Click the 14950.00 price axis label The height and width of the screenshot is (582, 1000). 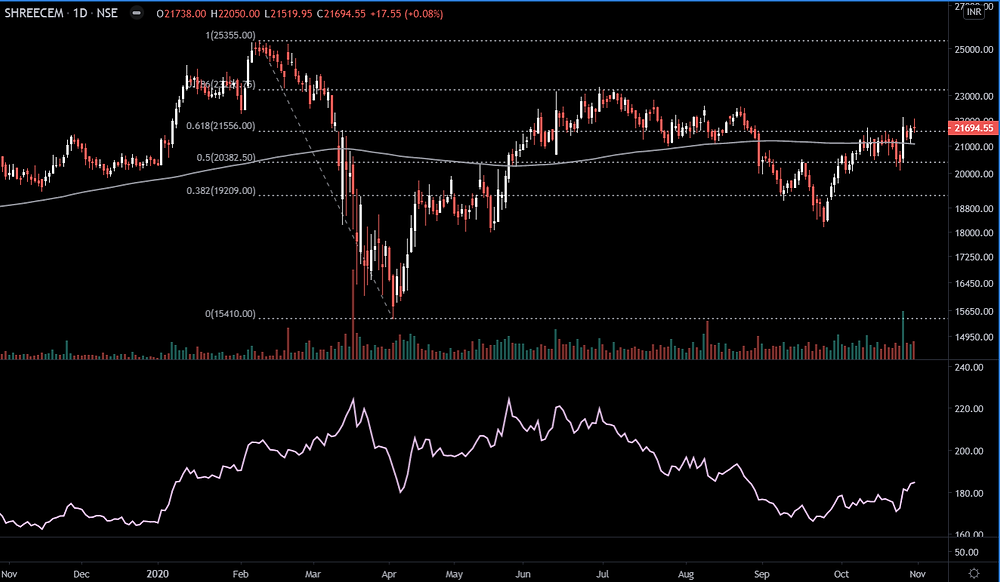[974, 337]
